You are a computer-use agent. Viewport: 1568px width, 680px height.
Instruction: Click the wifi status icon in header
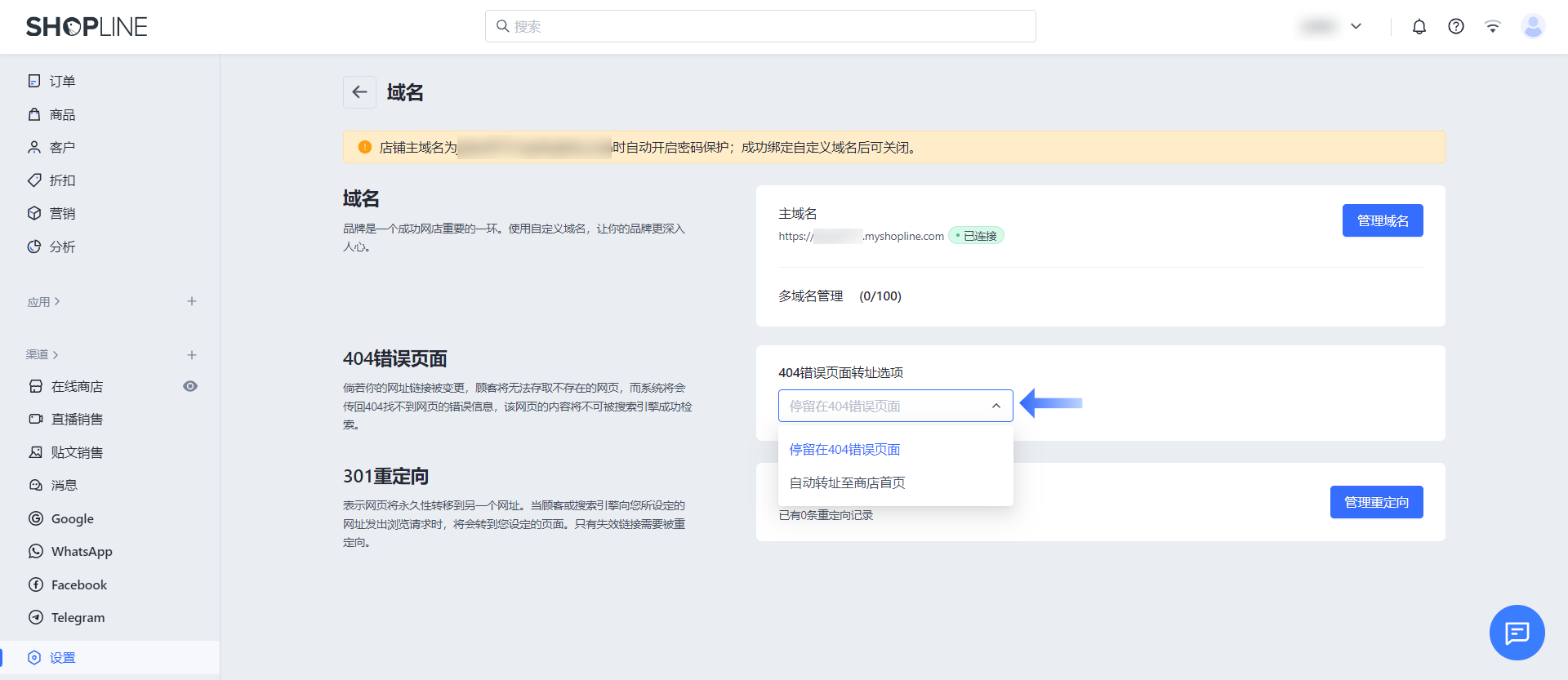coord(1493,27)
